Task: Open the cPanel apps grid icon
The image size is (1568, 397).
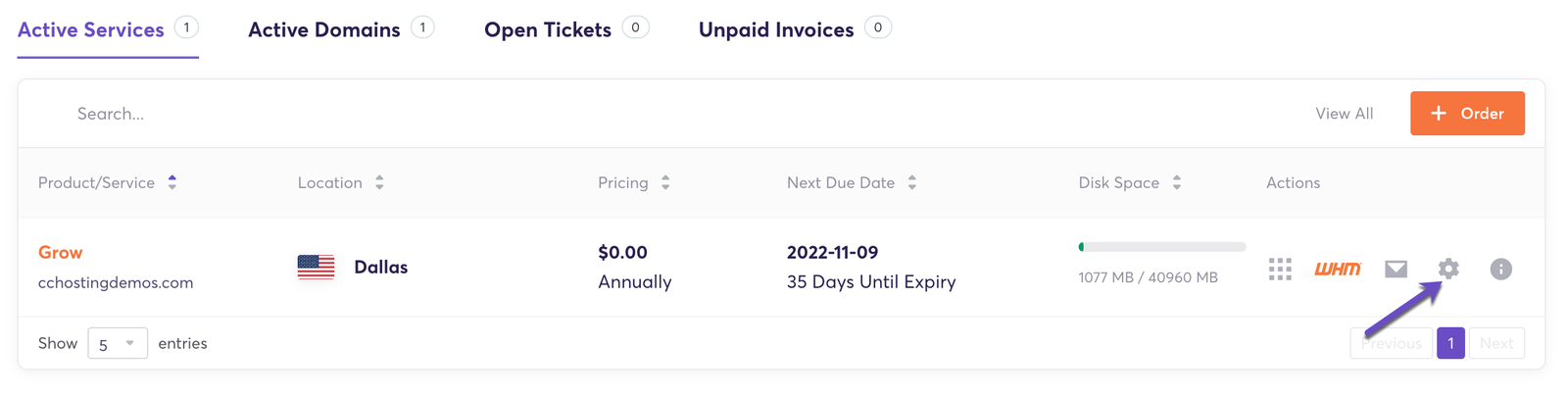Action: (x=1280, y=270)
